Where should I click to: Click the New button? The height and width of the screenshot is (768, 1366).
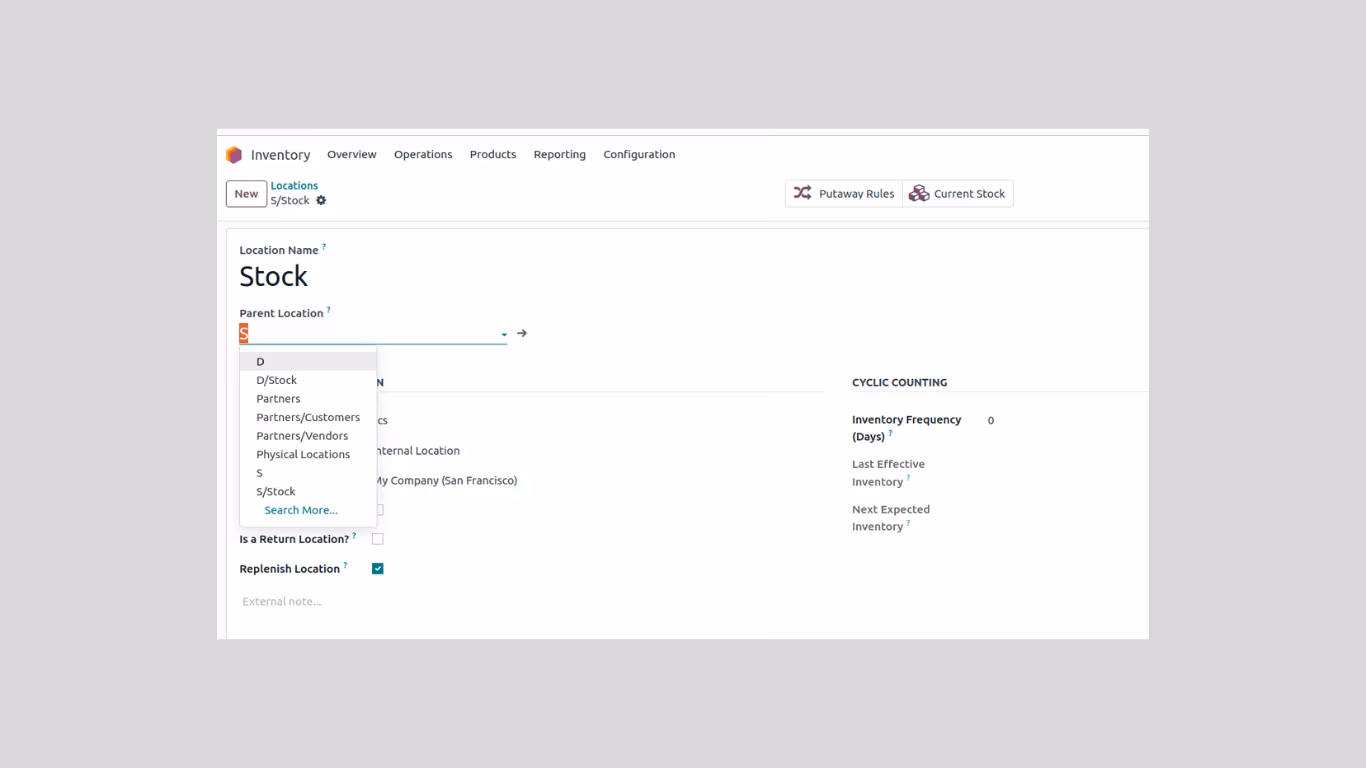click(x=246, y=194)
